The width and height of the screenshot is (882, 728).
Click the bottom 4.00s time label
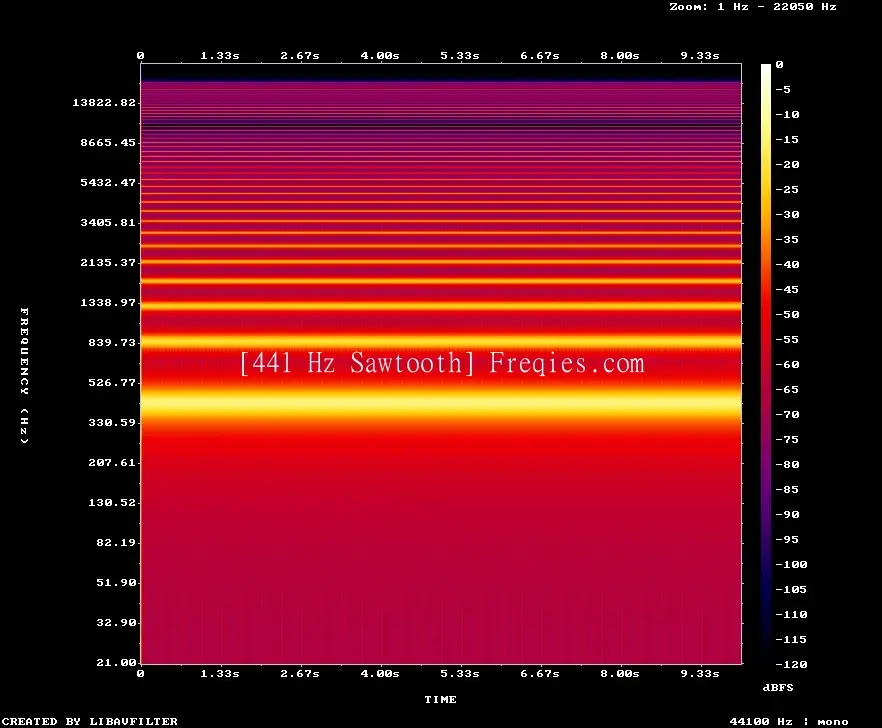click(x=380, y=673)
